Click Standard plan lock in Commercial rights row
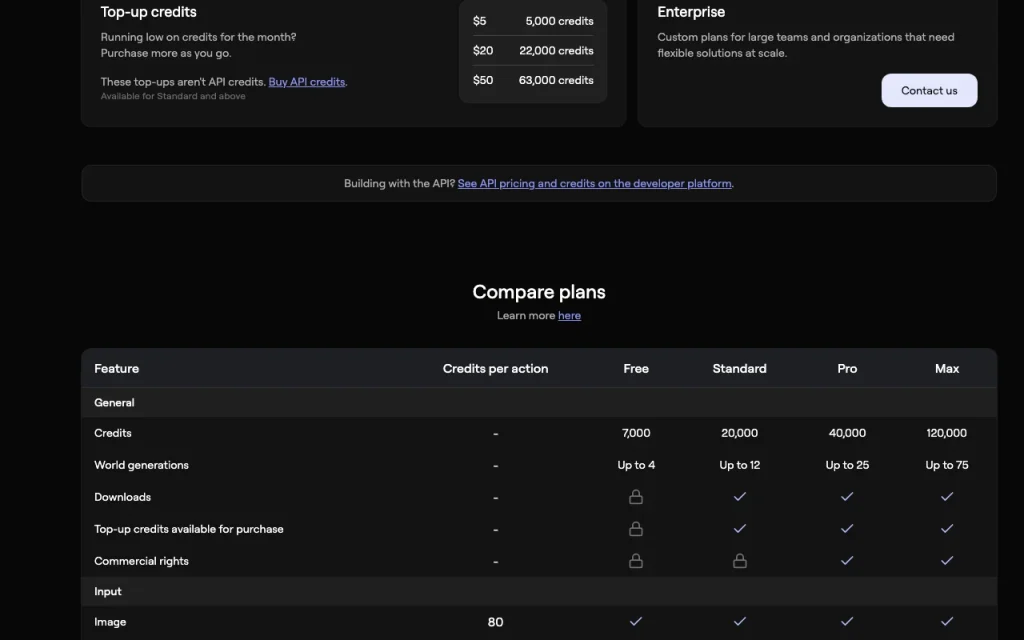Screen dimensions: 1024x640 point(739,561)
